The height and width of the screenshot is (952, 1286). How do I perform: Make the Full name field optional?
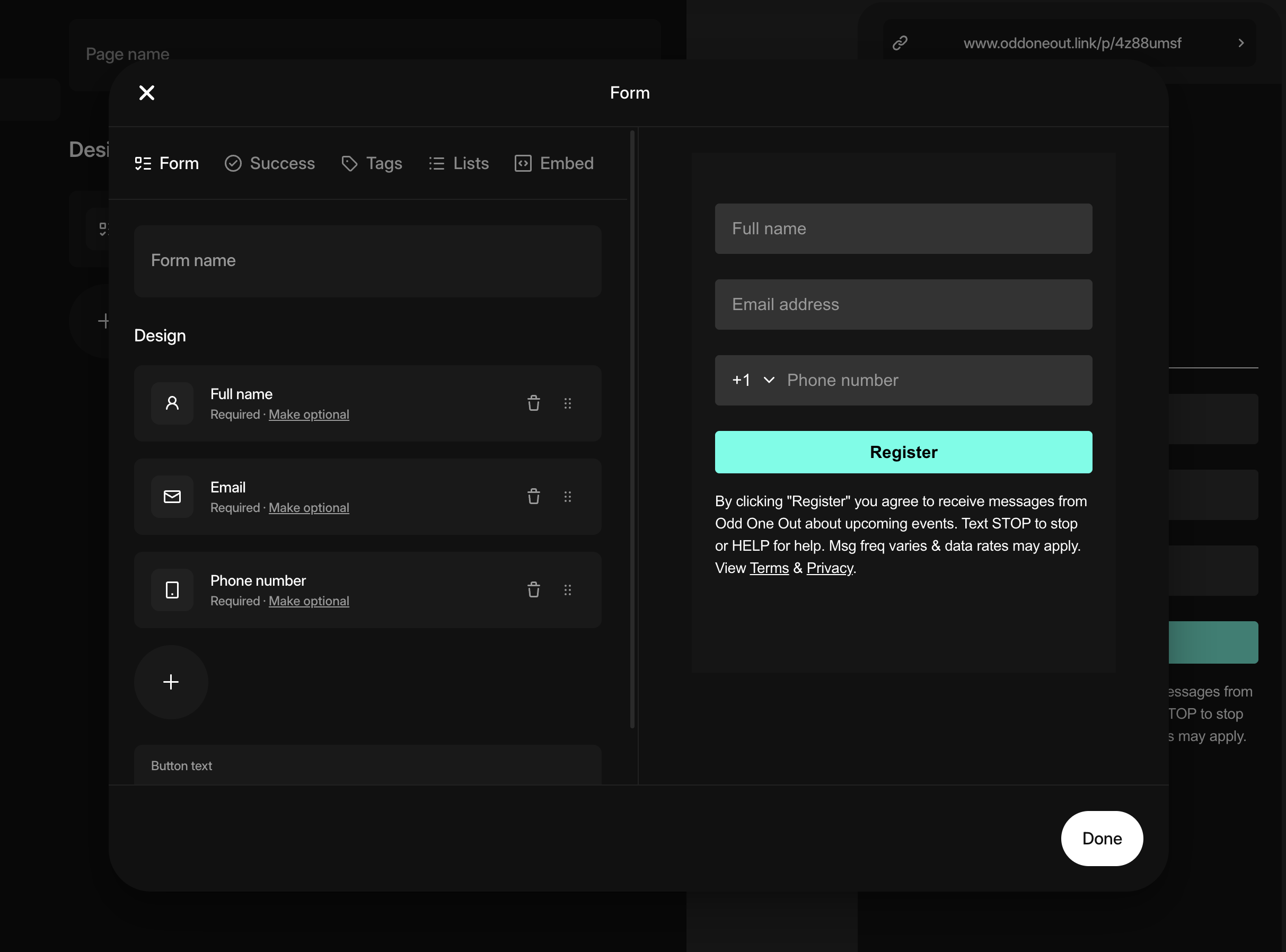(309, 415)
